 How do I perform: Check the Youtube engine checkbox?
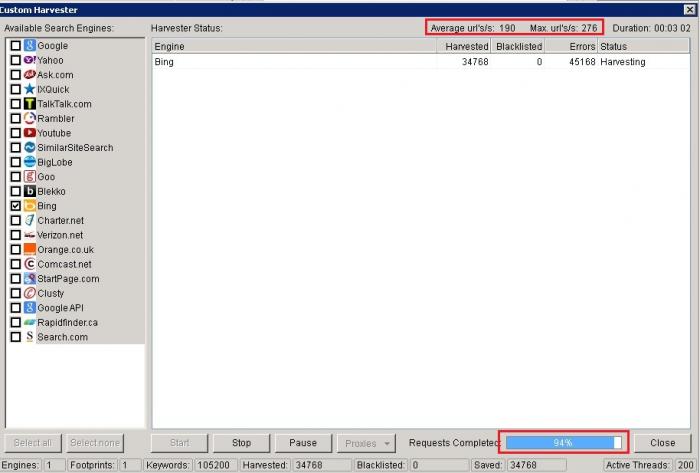pyautogui.click(x=16, y=133)
